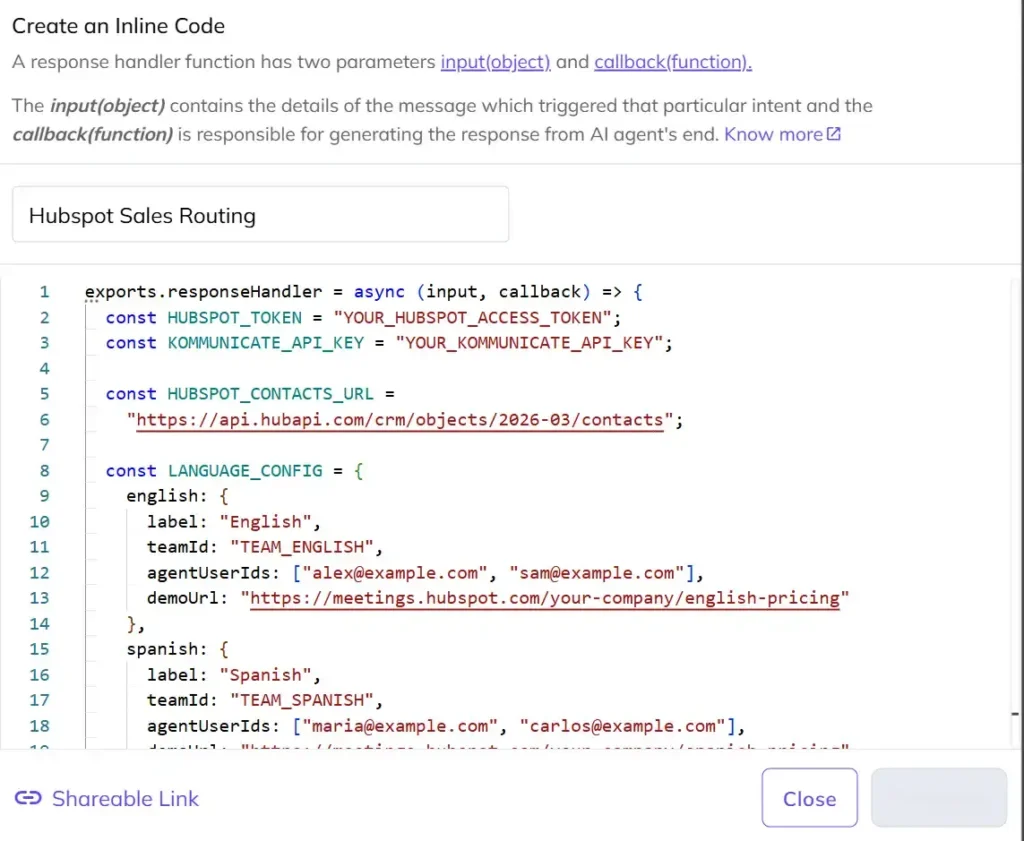Click the label "Spanish" string
1024x841 pixels.
pyautogui.click(x=265, y=674)
